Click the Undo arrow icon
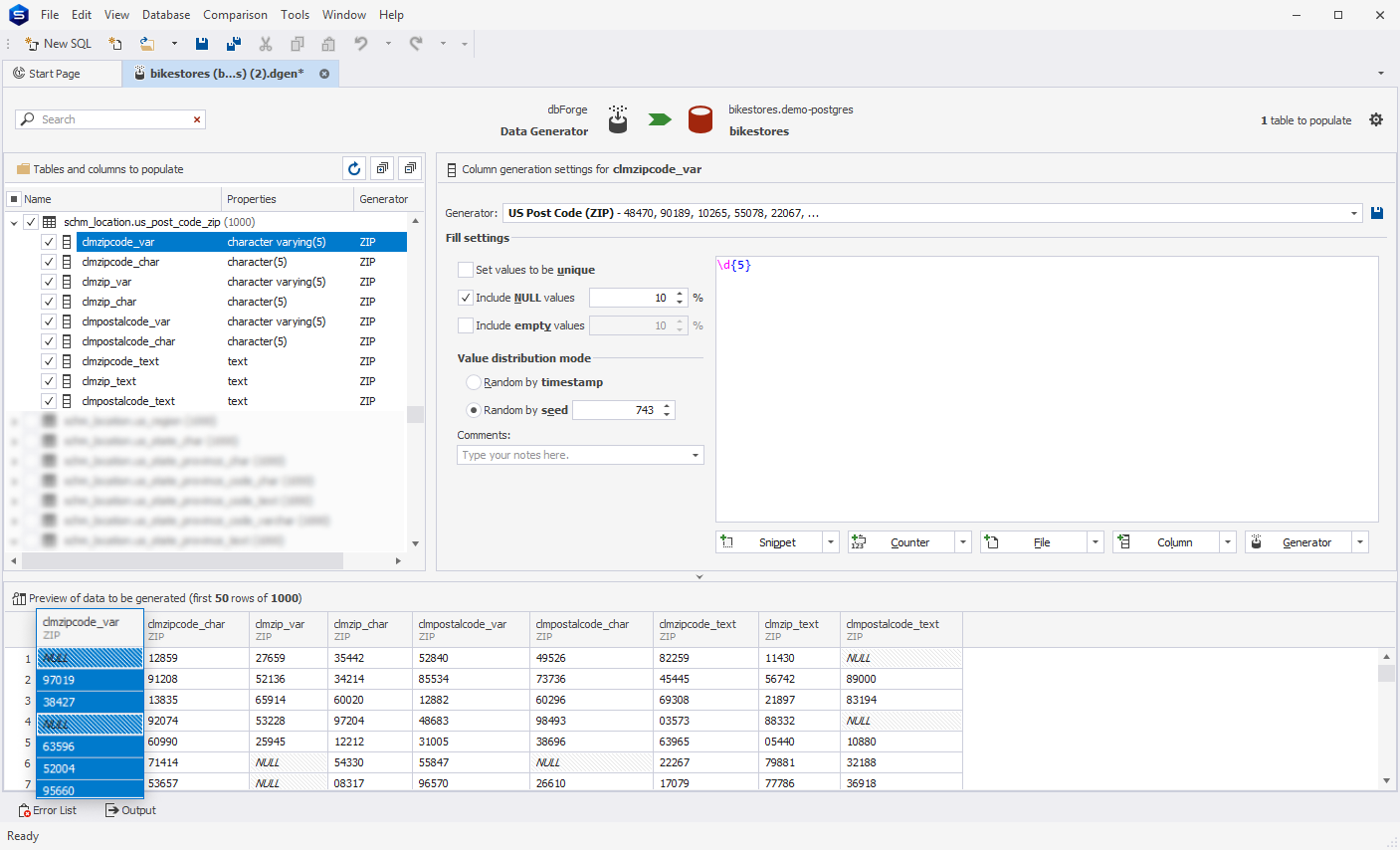Image resolution: width=1400 pixels, height=850 pixels. click(361, 44)
